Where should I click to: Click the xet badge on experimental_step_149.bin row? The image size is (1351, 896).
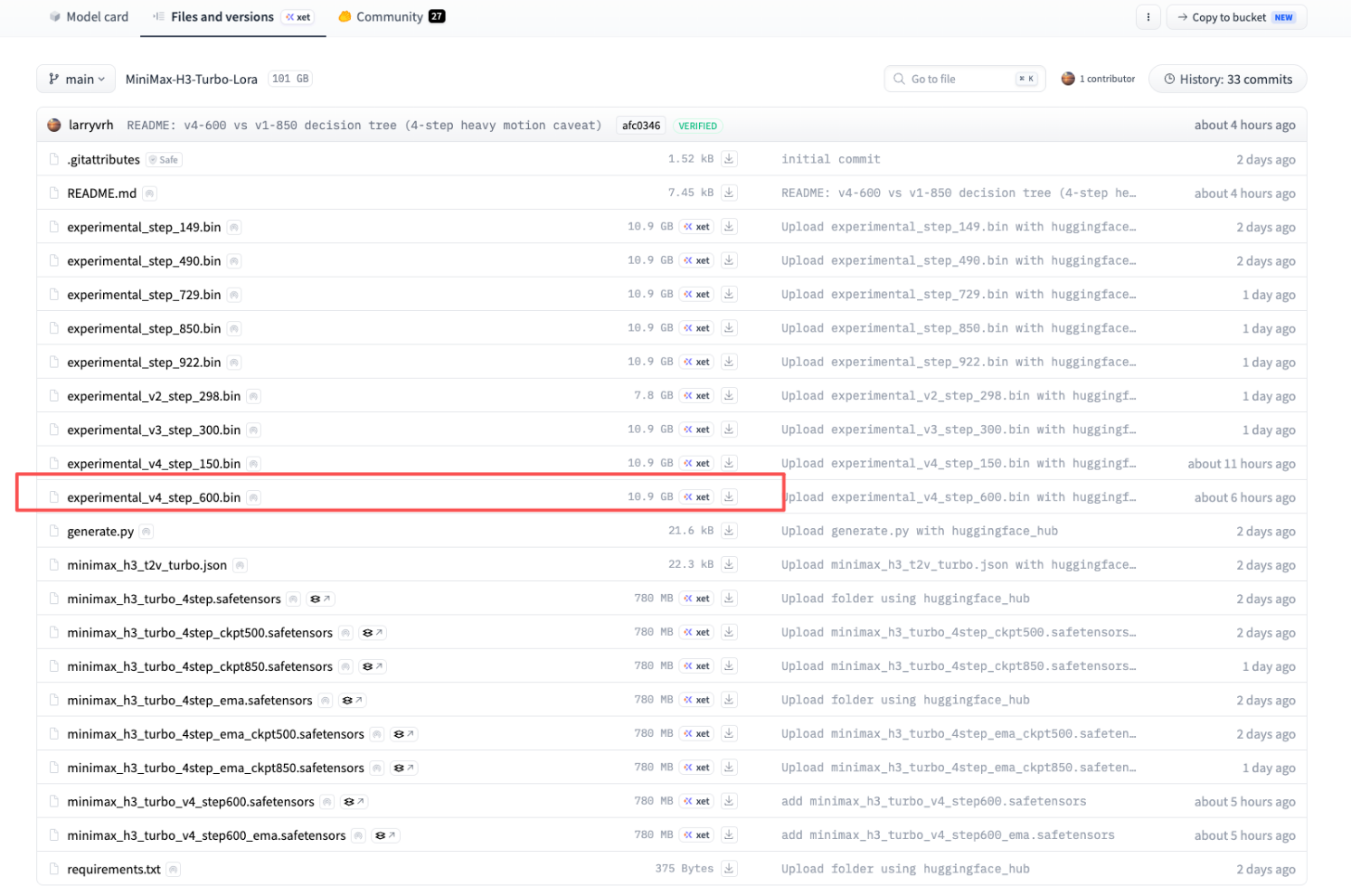tap(696, 227)
